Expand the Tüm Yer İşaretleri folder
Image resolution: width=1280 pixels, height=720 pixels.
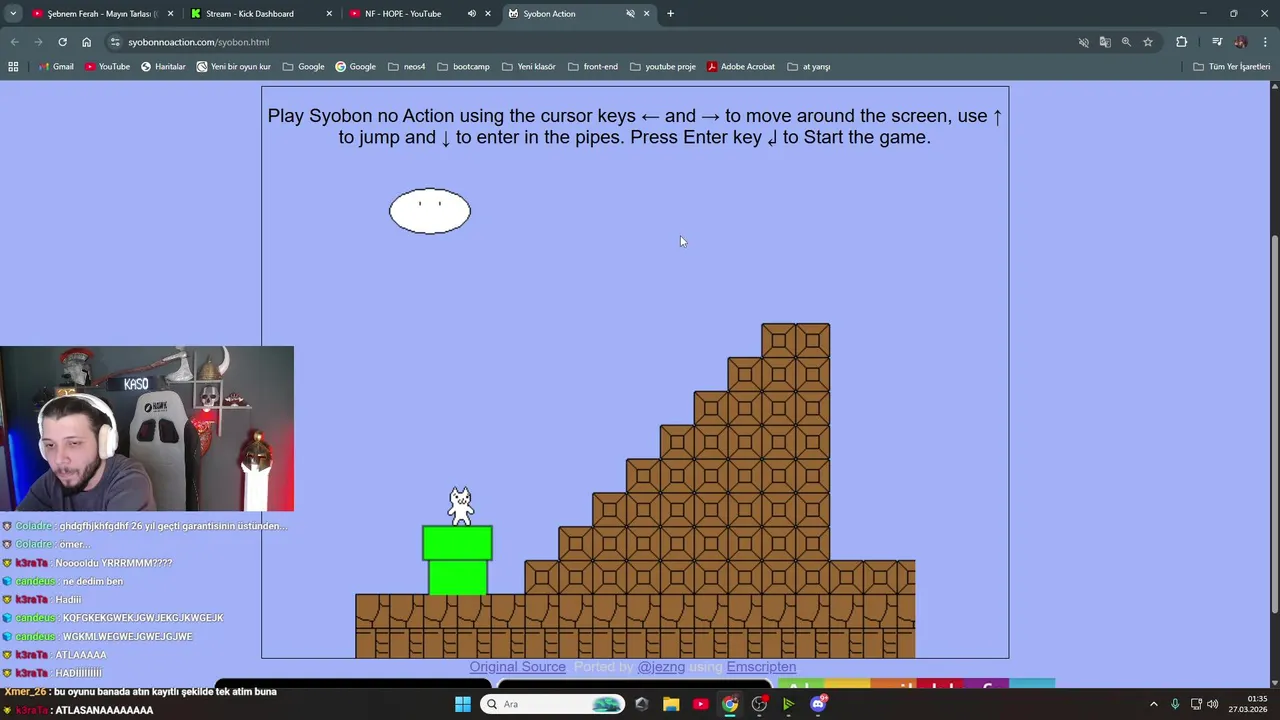click(x=1231, y=67)
